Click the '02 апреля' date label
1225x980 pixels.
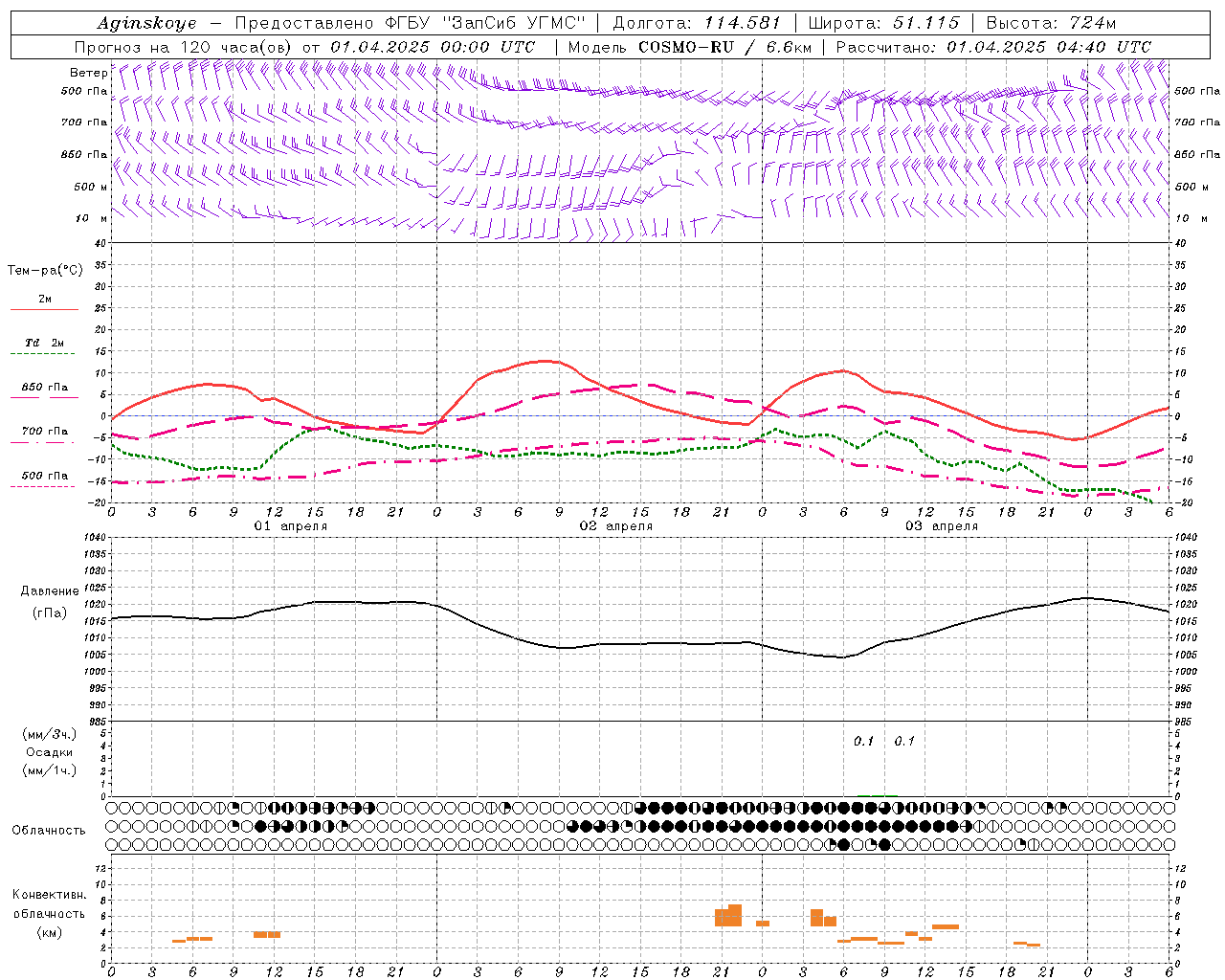pos(616,526)
